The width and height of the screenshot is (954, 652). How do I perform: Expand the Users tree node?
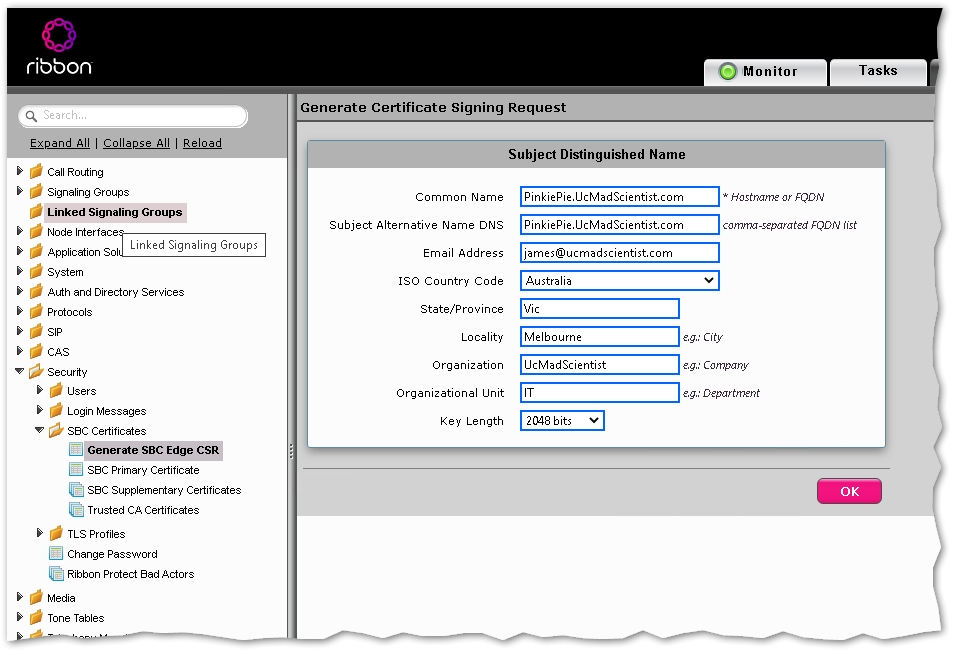40,390
